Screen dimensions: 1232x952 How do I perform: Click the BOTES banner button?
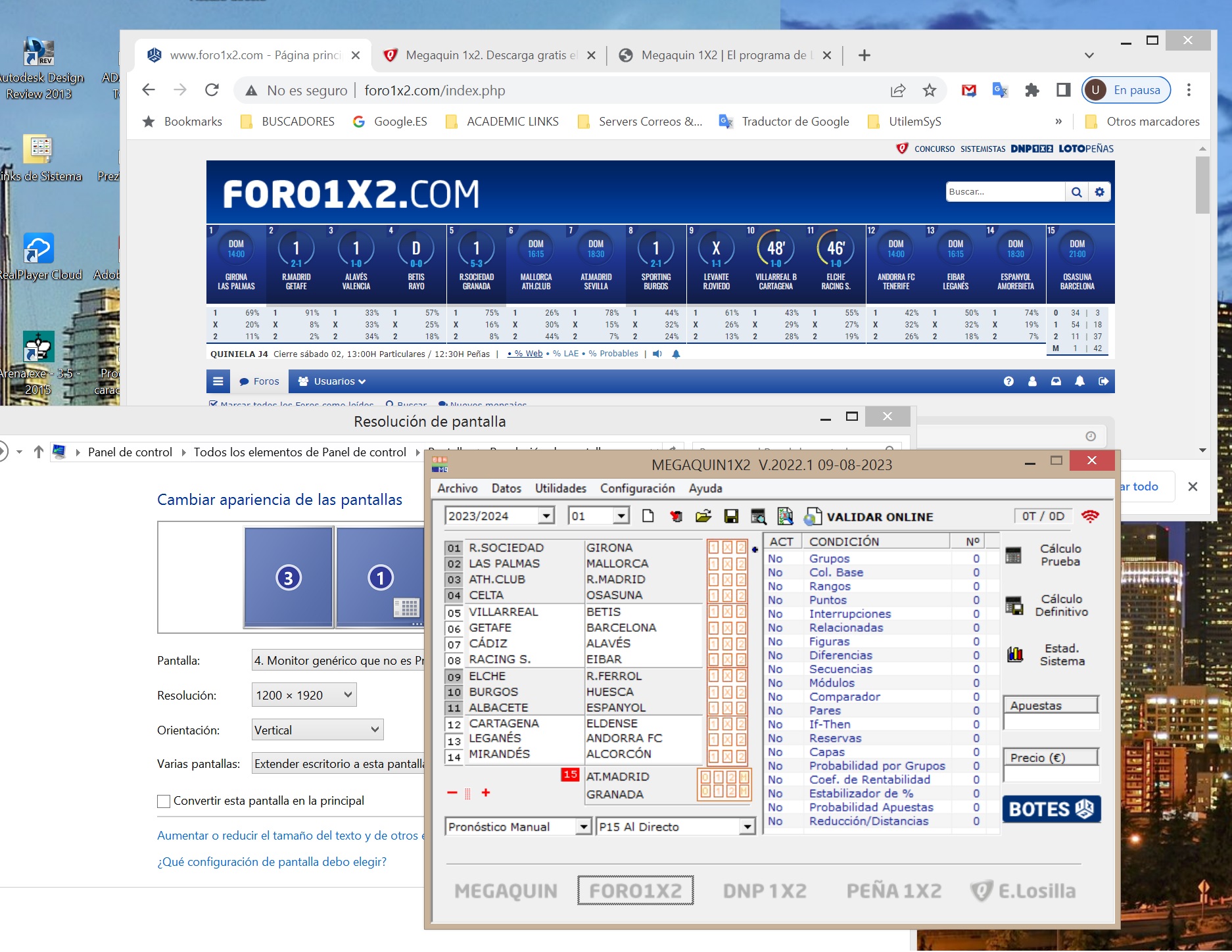point(1051,809)
